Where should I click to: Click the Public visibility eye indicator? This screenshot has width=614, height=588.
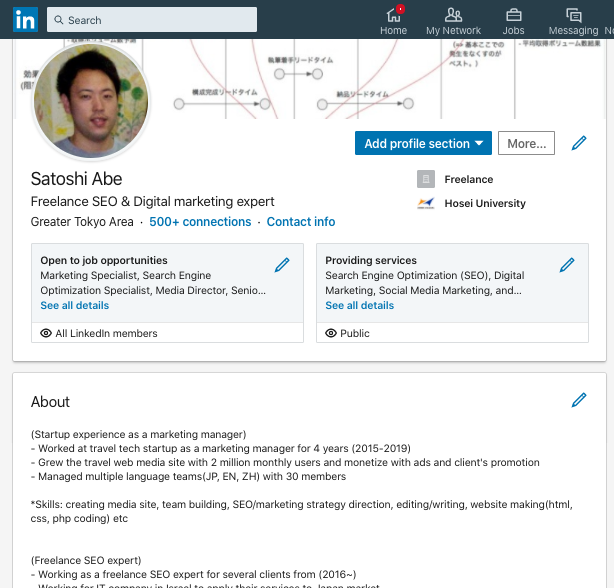(331, 333)
